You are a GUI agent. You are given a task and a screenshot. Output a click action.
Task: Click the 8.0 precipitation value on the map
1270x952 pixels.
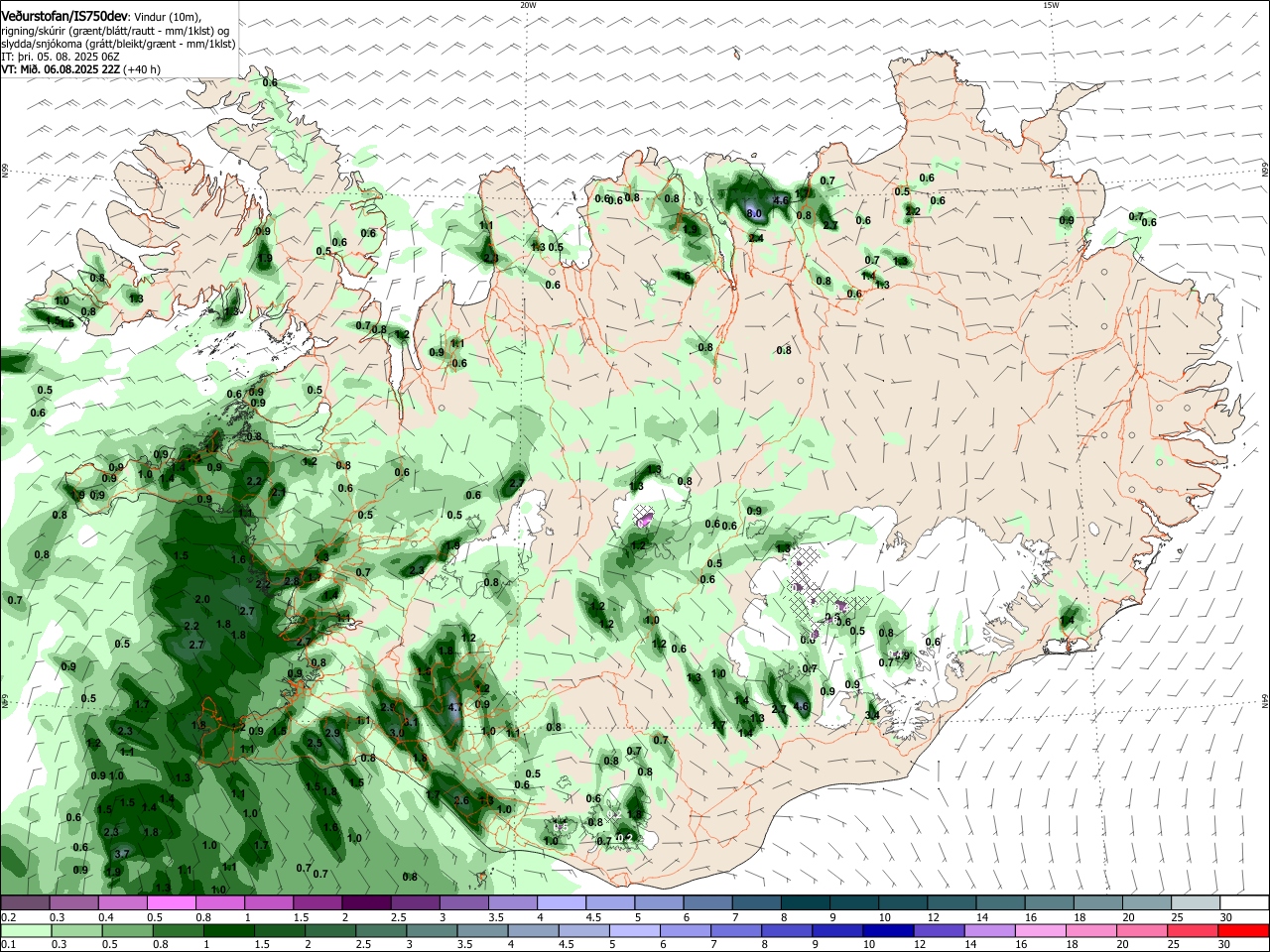(x=753, y=213)
